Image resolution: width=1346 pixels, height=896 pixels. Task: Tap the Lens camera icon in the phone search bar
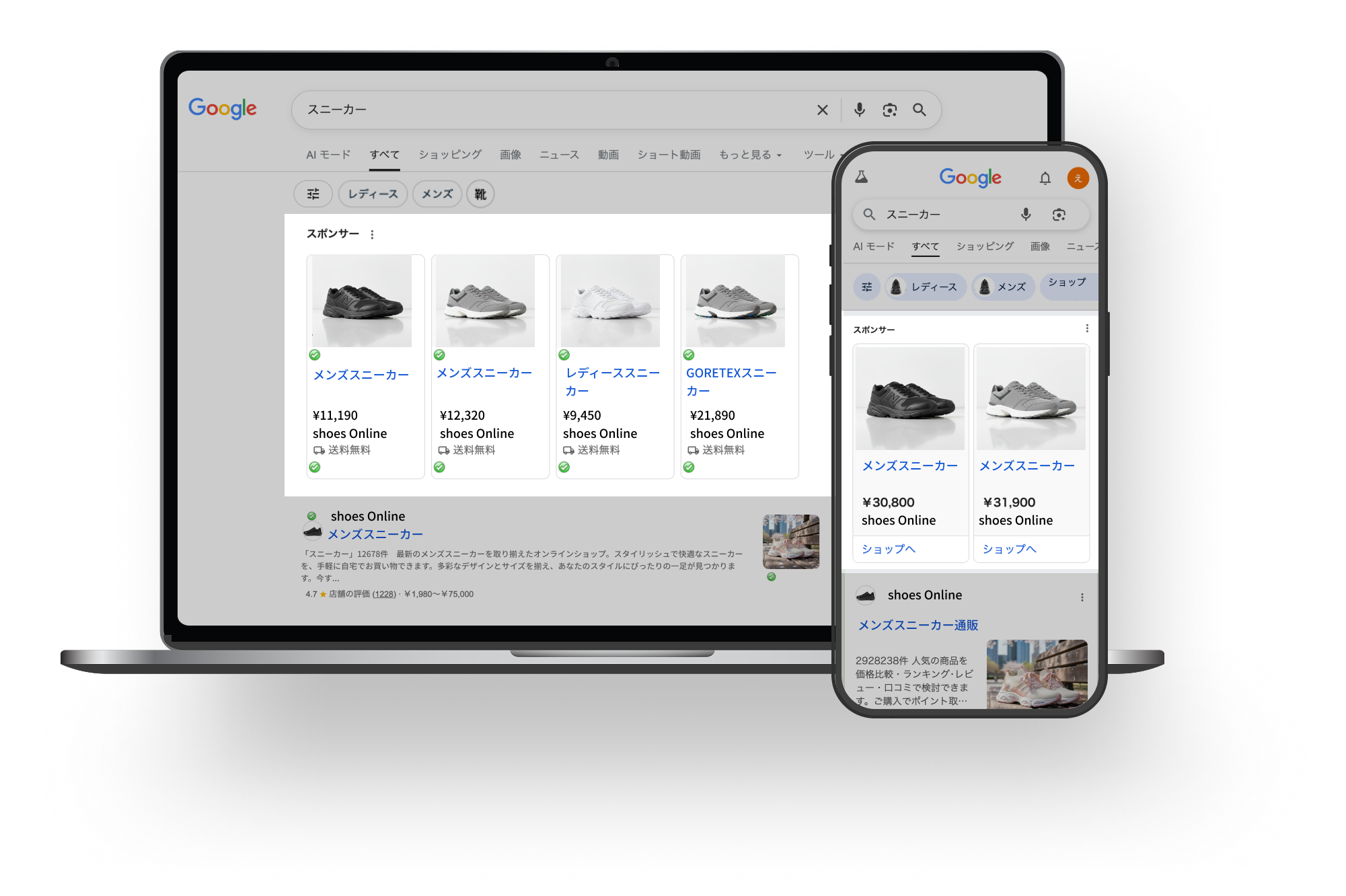(1059, 214)
